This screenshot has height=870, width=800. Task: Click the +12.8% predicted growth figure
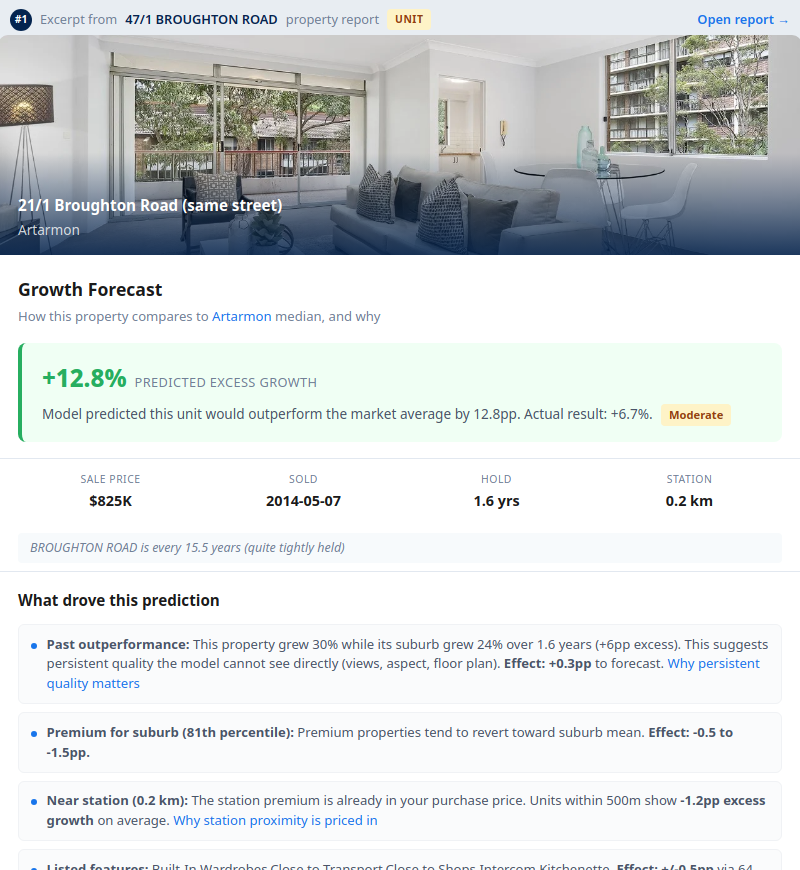[x=84, y=379]
